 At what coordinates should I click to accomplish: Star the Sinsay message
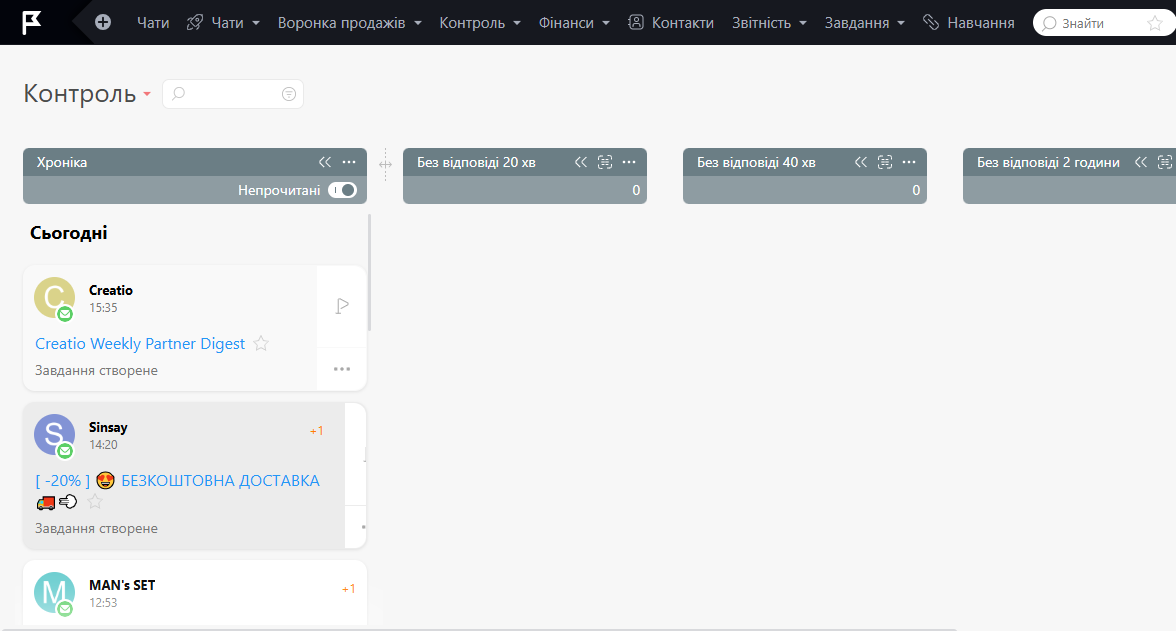tap(94, 502)
